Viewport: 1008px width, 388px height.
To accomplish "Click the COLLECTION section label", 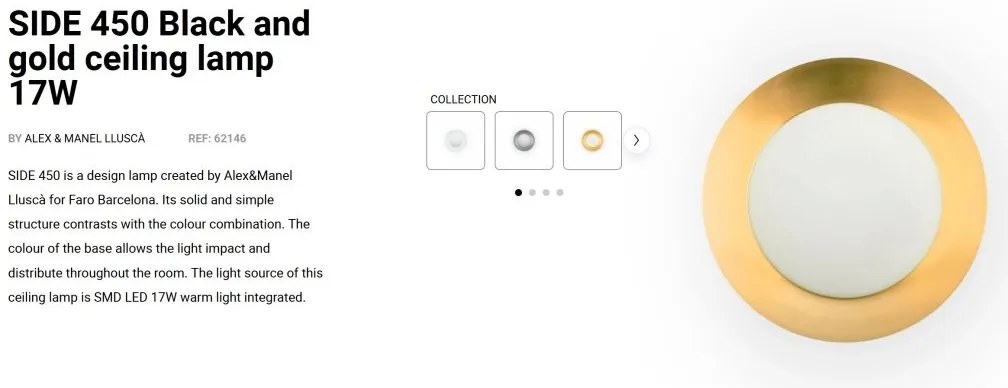I will click(464, 100).
